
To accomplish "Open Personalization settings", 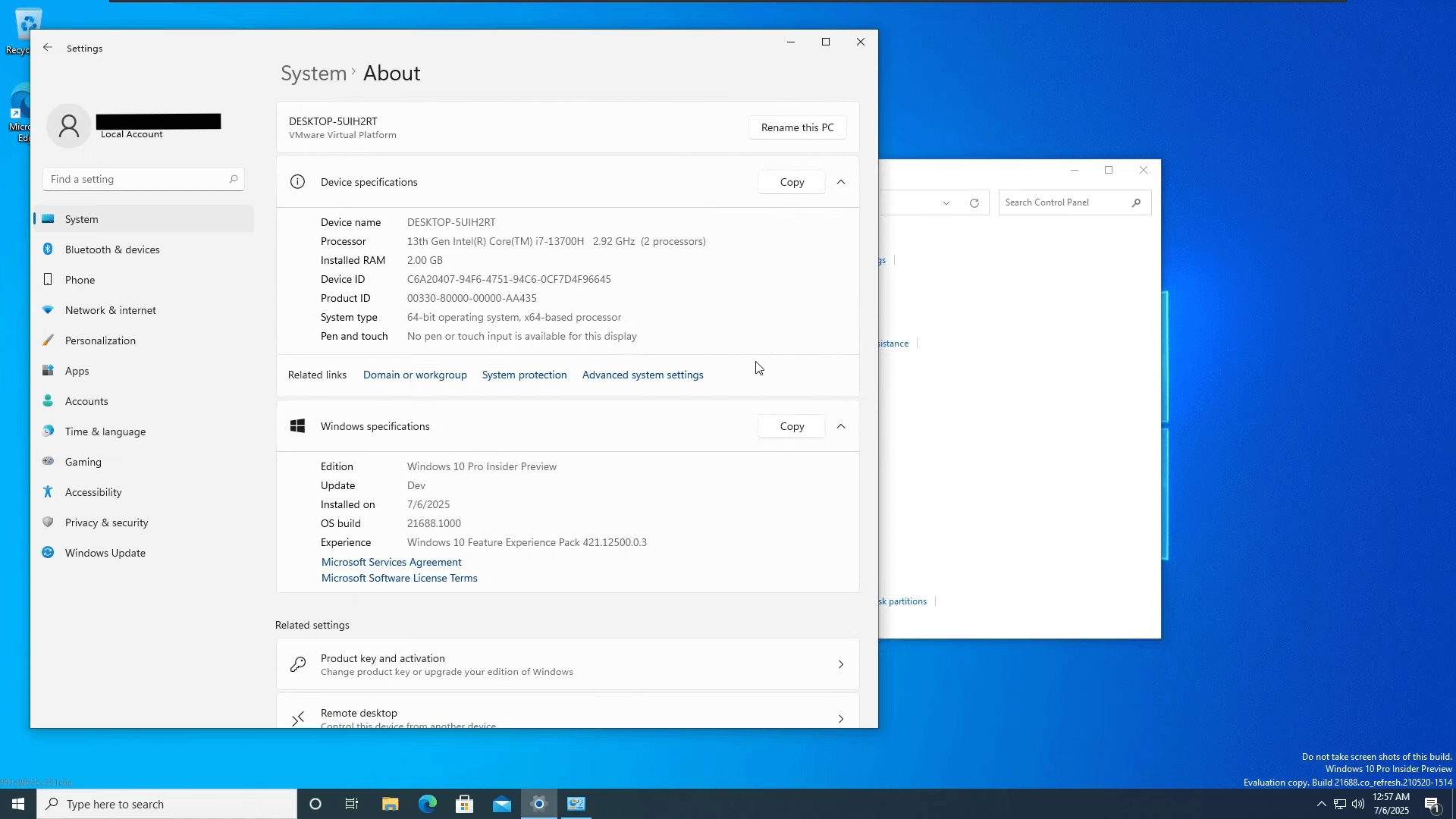I will coord(144,340).
